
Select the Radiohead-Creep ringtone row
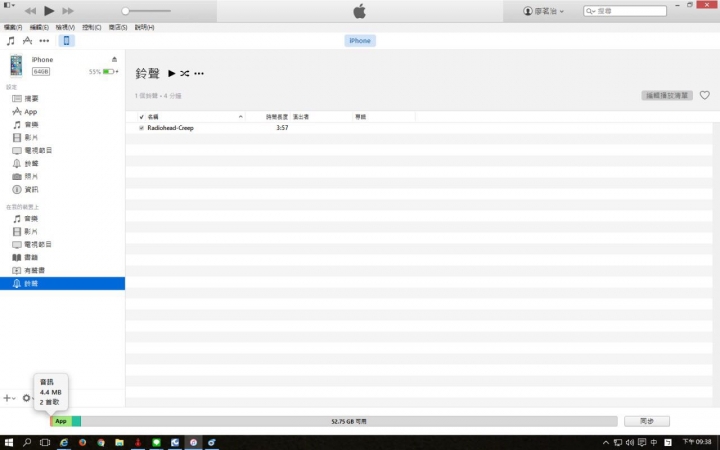(419, 128)
